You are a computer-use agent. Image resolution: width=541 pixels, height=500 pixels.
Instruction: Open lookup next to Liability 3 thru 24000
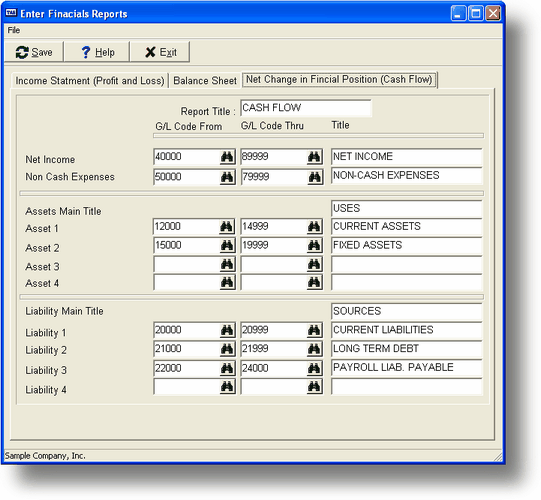click(x=314, y=368)
